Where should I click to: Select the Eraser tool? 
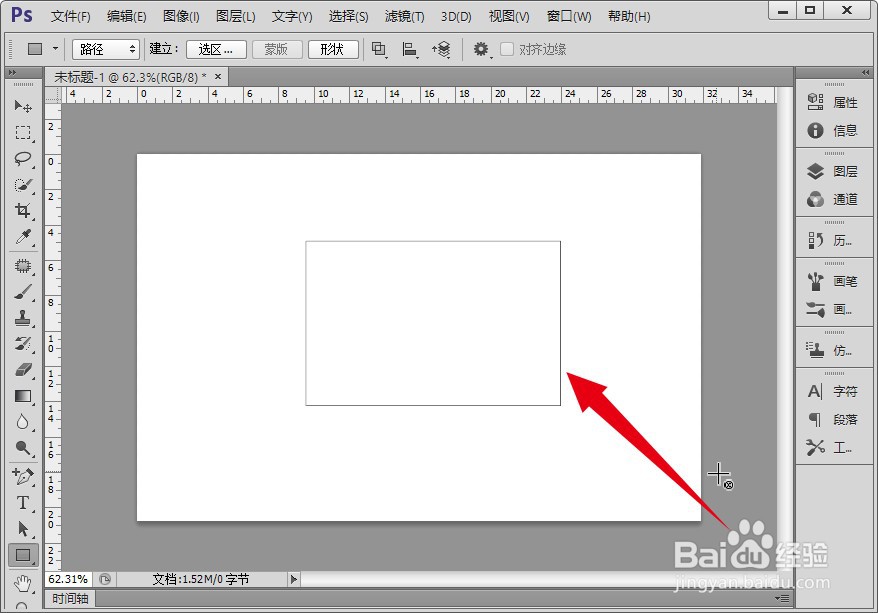pos(23,369)
